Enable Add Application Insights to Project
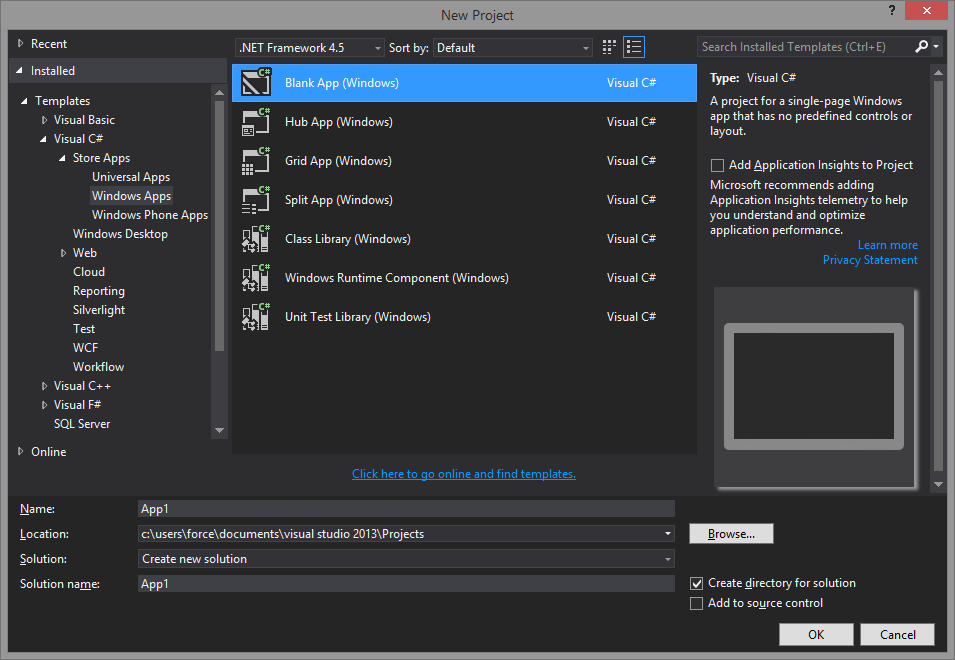 717,164
